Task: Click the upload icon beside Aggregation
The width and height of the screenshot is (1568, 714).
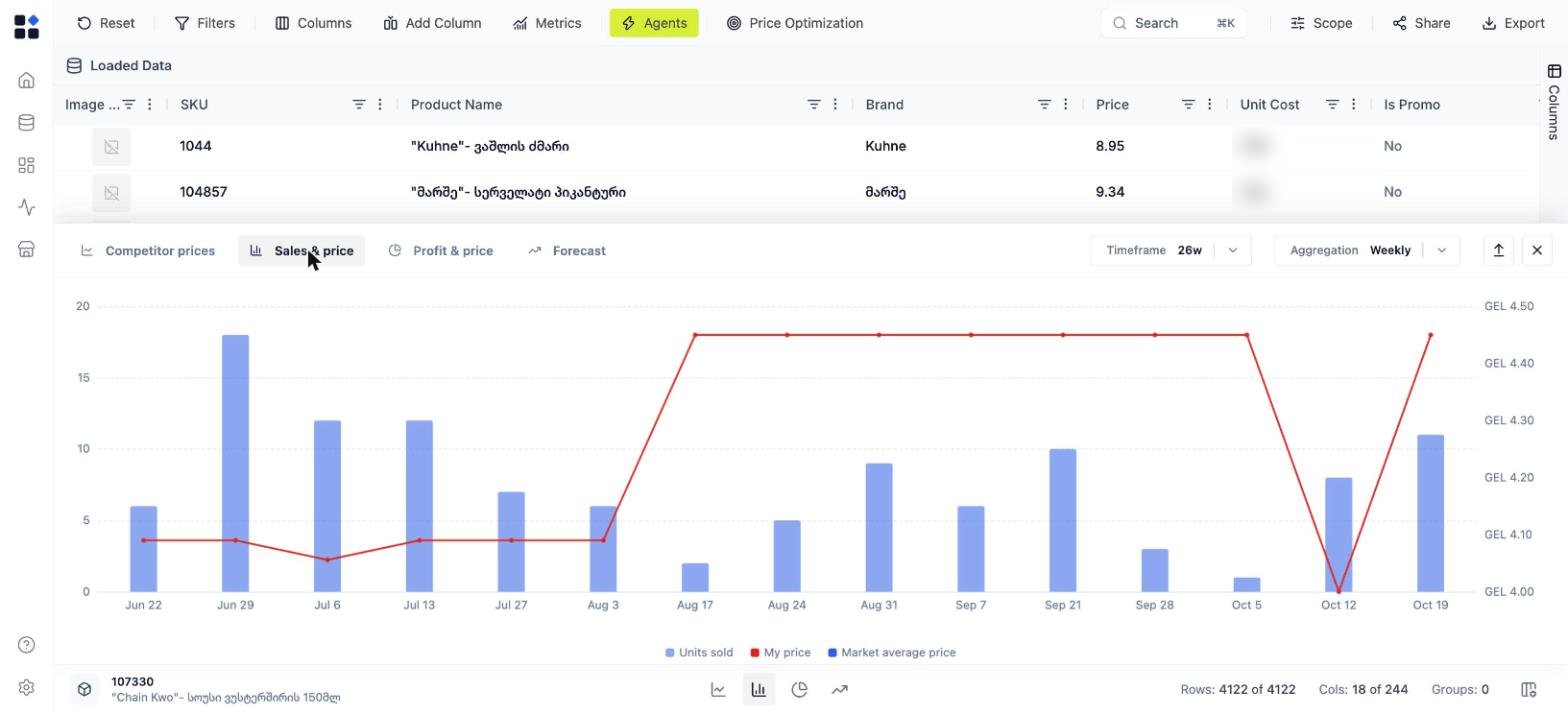Action: (1498, 250)
